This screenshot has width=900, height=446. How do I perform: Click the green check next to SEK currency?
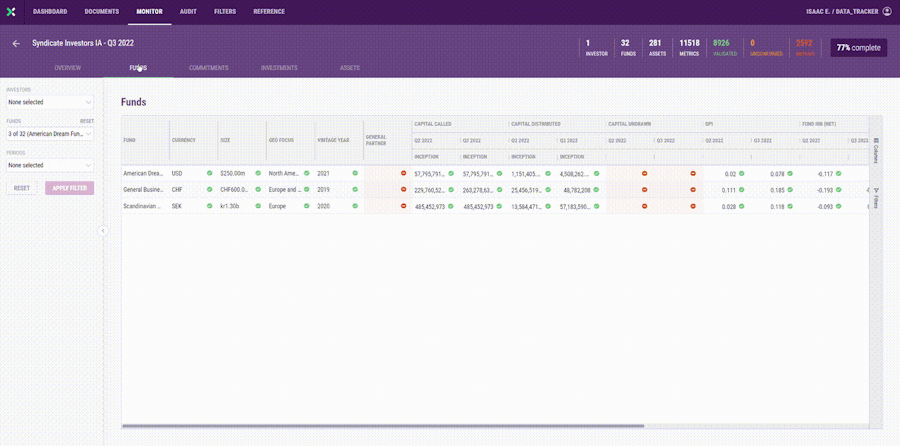point(210,206)
